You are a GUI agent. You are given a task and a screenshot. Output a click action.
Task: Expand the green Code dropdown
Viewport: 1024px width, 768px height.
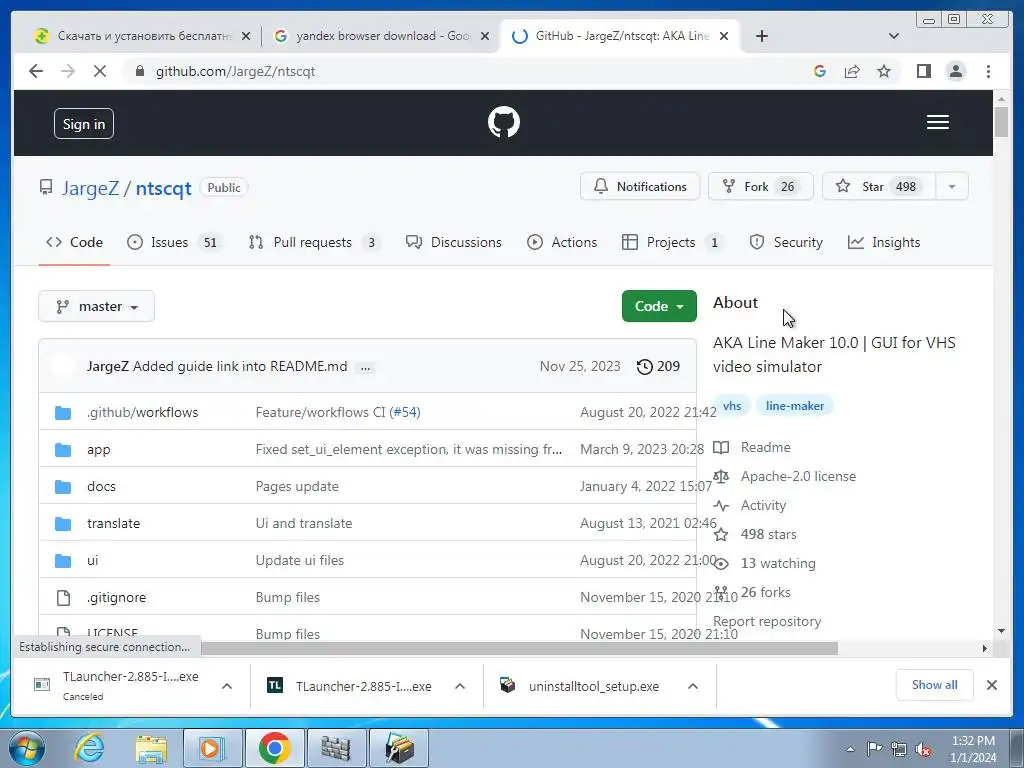[659, 306]
